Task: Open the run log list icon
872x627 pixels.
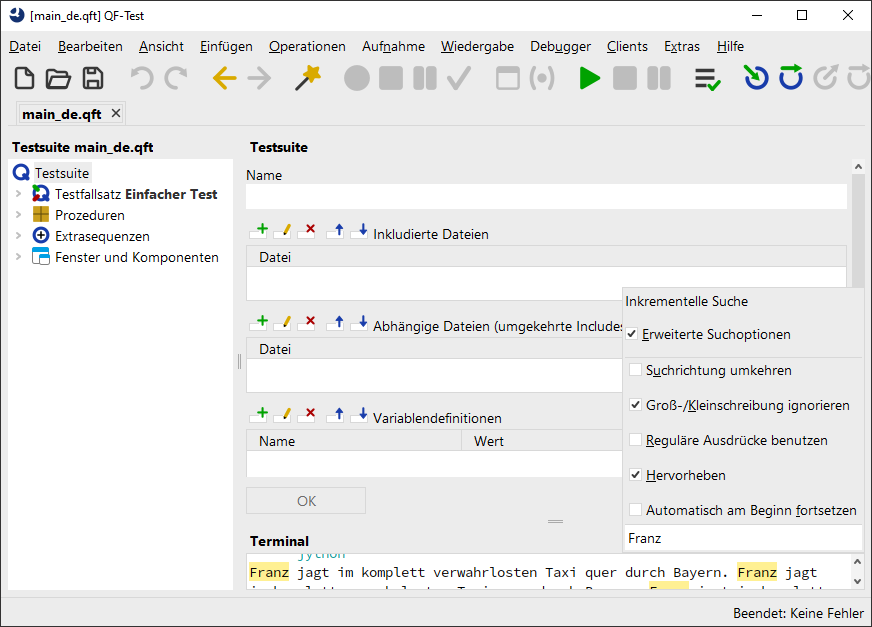Action: pyautogui.click(x=707, y=79)
